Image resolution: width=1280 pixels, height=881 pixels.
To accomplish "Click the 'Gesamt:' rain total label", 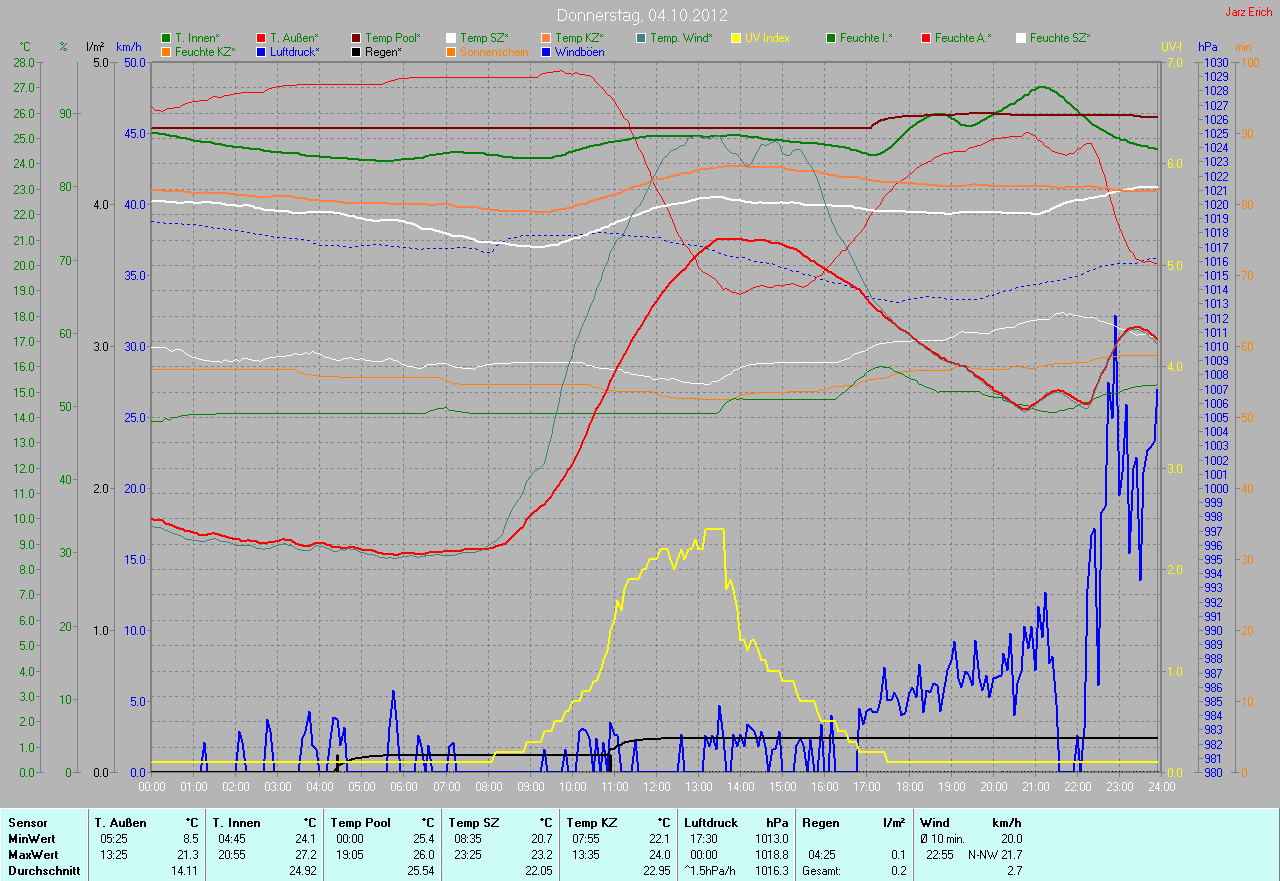I will [x=821, y=871].
